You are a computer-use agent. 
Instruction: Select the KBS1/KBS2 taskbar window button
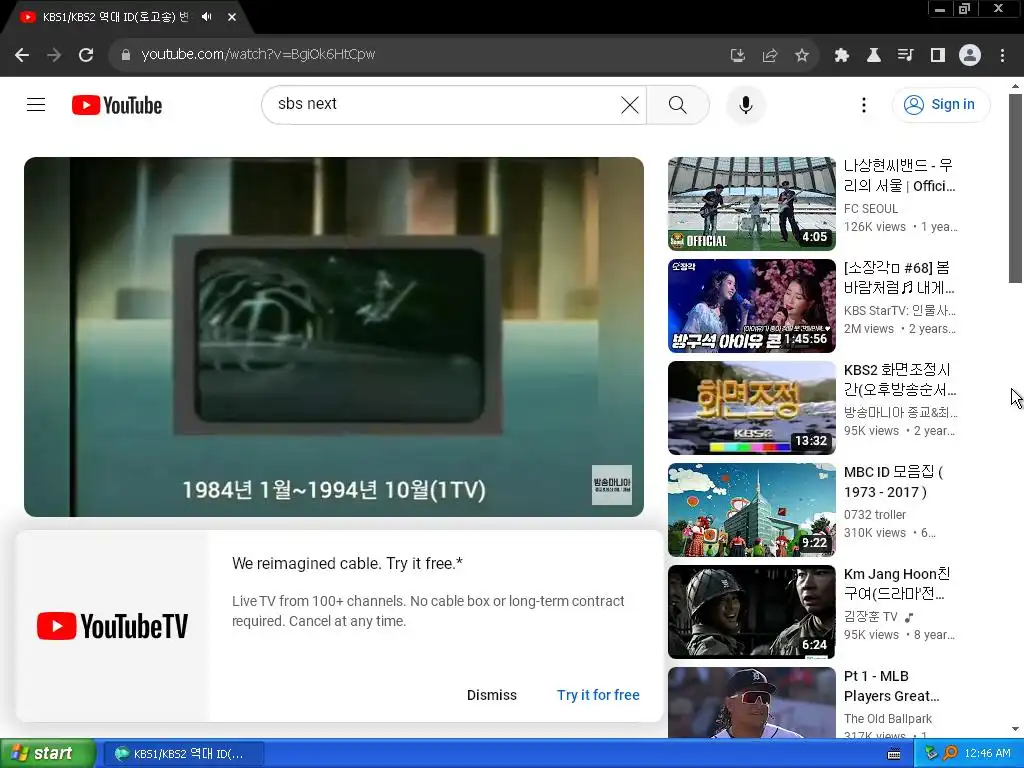point(184,754)
